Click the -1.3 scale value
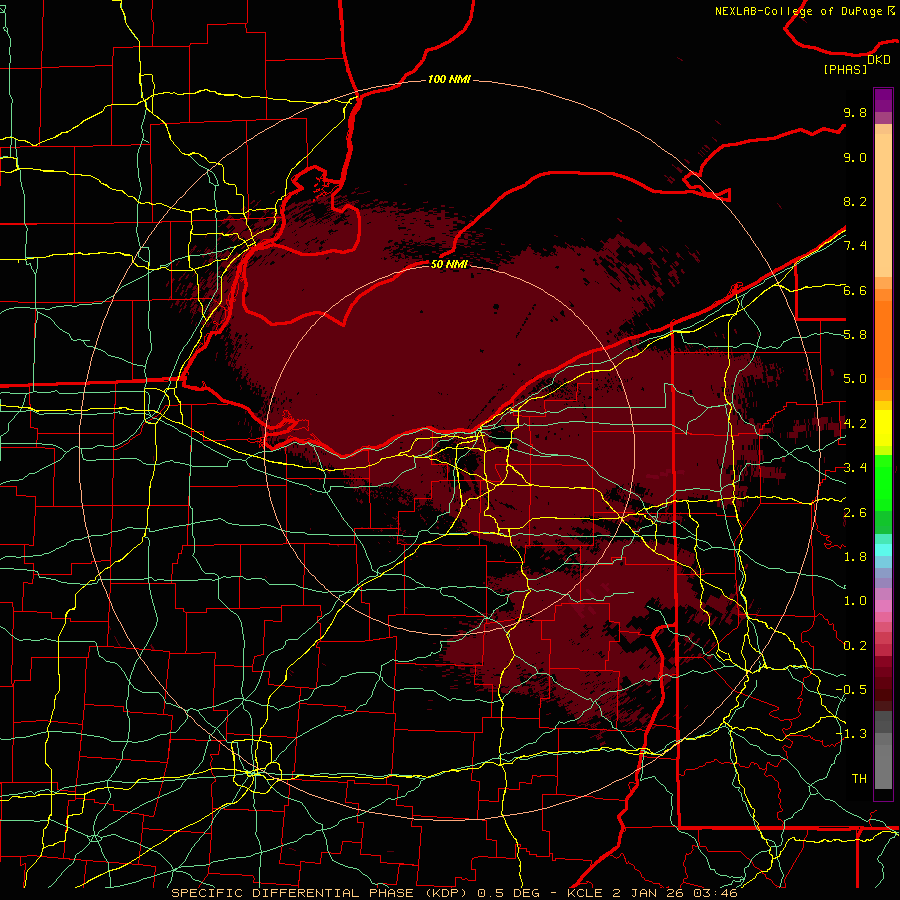Viewport: 900px width, 900px height. pos(851,734)
